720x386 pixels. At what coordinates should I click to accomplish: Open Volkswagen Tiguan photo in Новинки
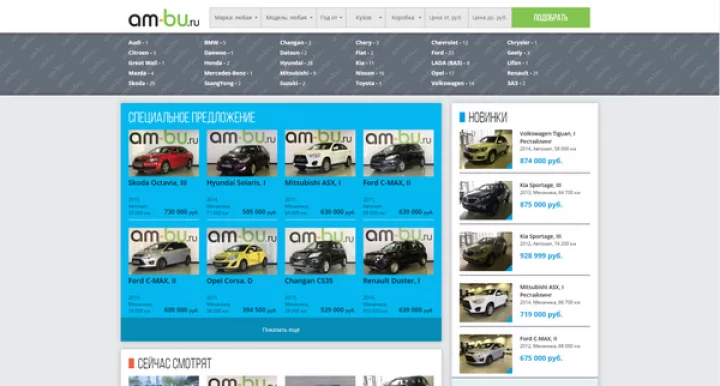point(486,149)
